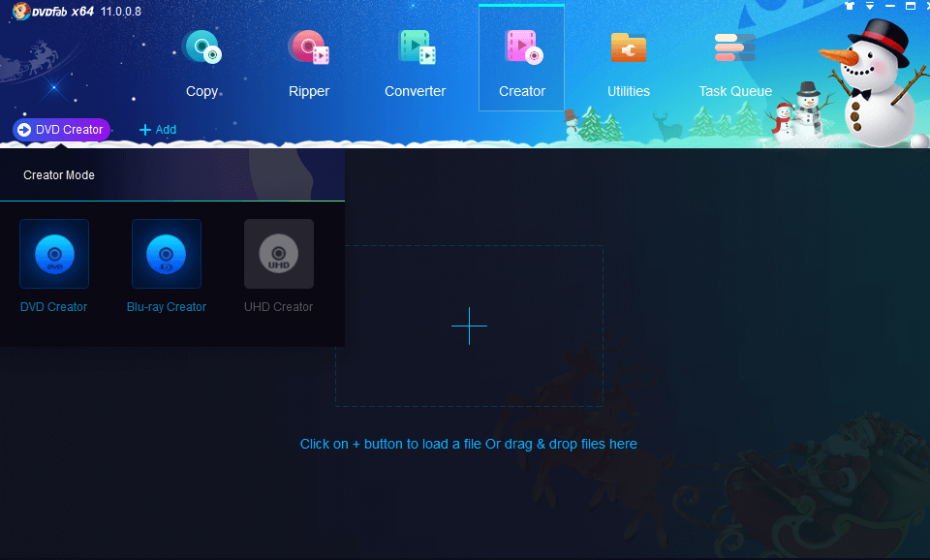This screenshot has height=560, width=930.
Task: Choose the DVD Creator disc icon
Action: click(54, 254)
